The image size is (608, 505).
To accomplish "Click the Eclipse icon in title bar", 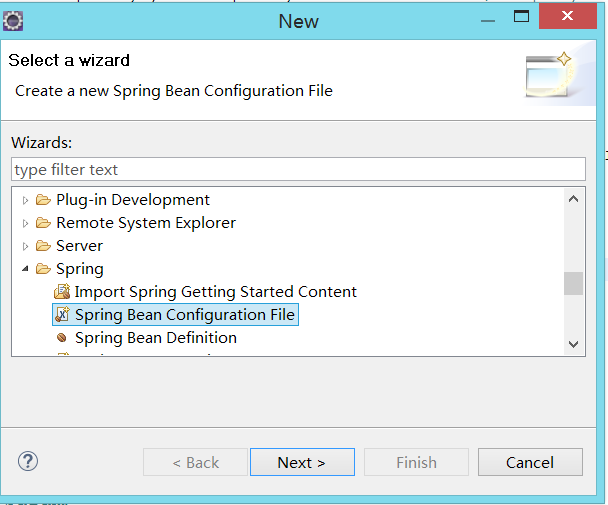I will click(x=13, y=20).
